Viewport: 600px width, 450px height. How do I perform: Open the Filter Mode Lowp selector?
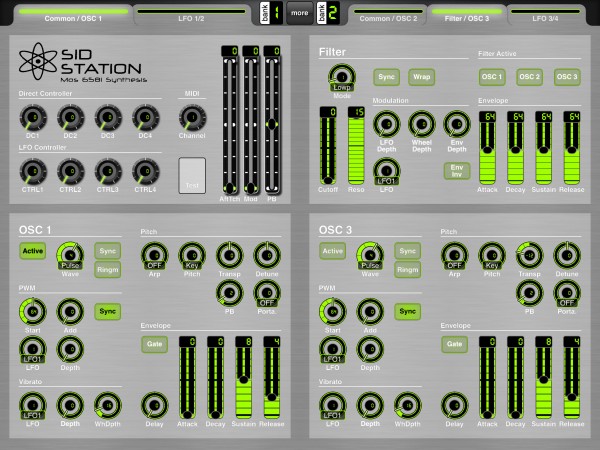[x=342, y=78]
